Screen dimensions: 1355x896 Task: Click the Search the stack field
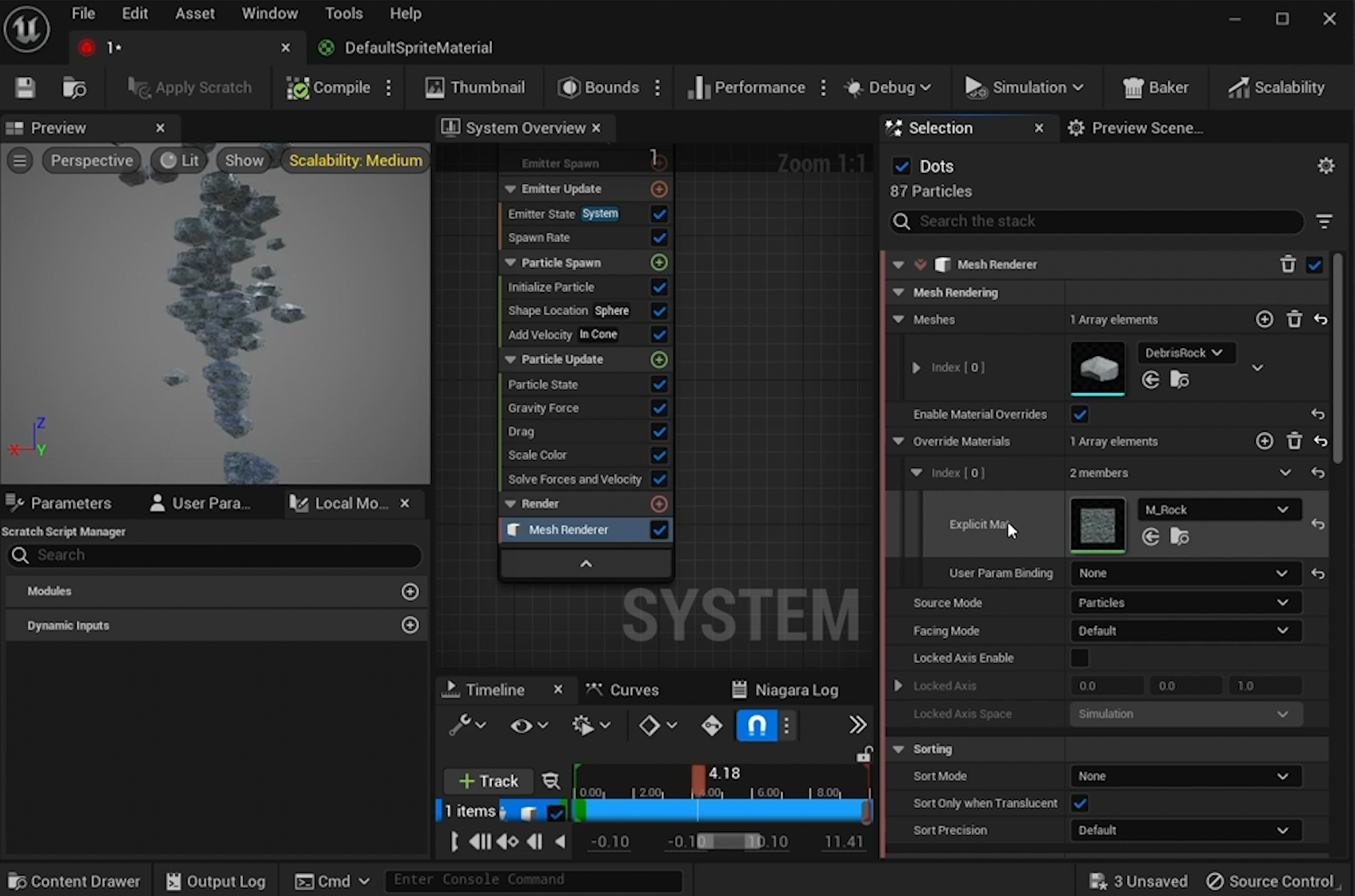pyautogui.click(x=1096, y=221)
